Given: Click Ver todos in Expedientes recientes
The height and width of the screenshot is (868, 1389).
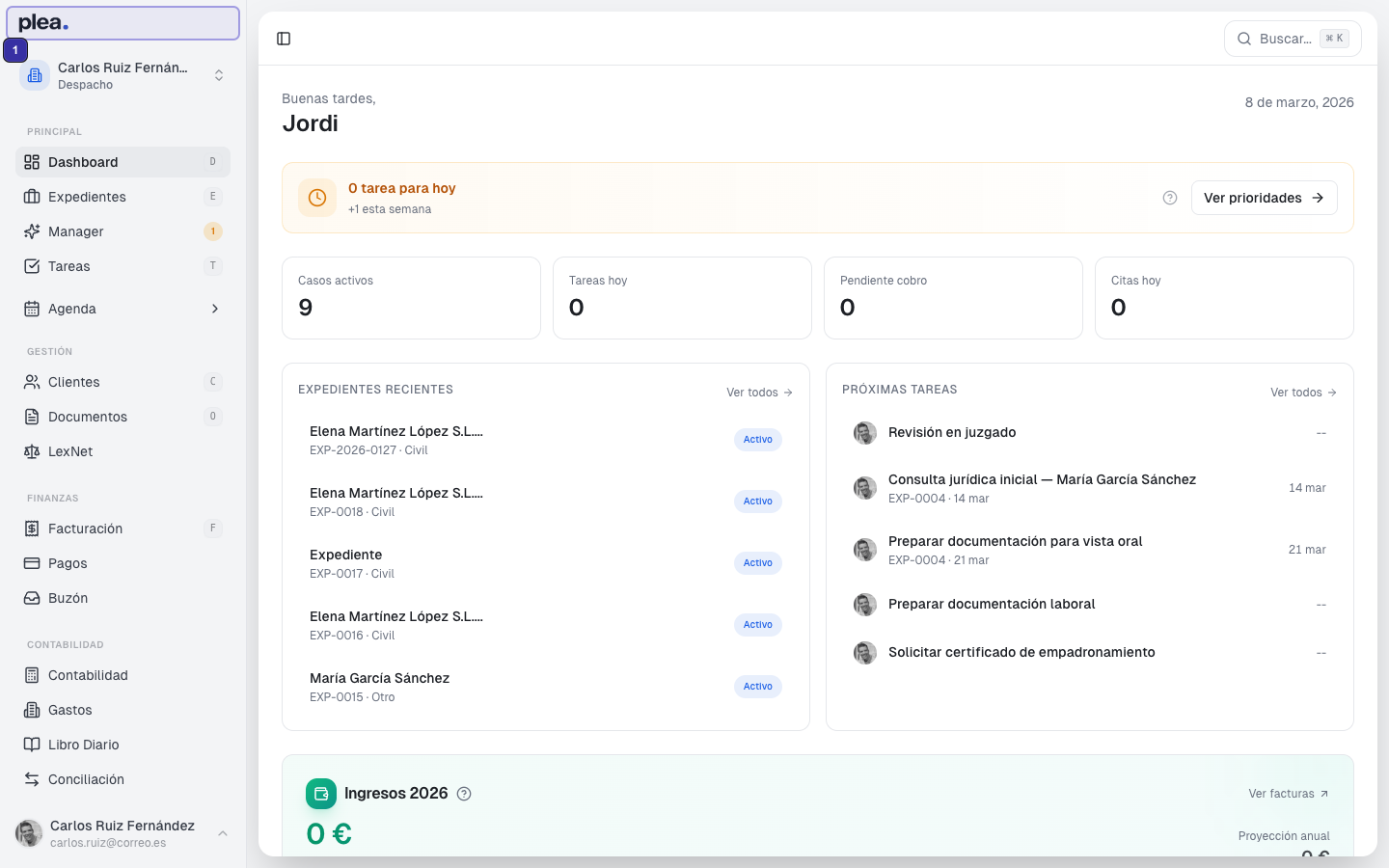Looking at the screenshot, I should tap(760, 393).
